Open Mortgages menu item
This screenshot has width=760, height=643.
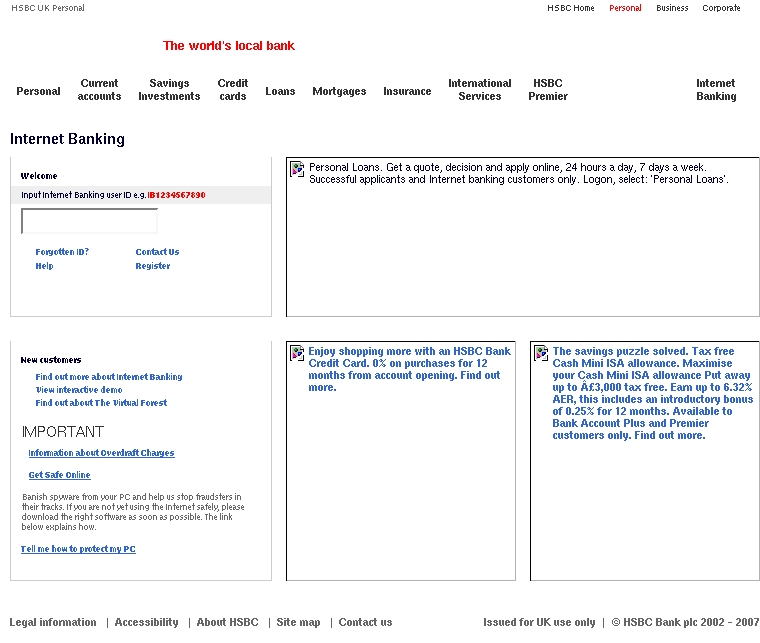339,91
